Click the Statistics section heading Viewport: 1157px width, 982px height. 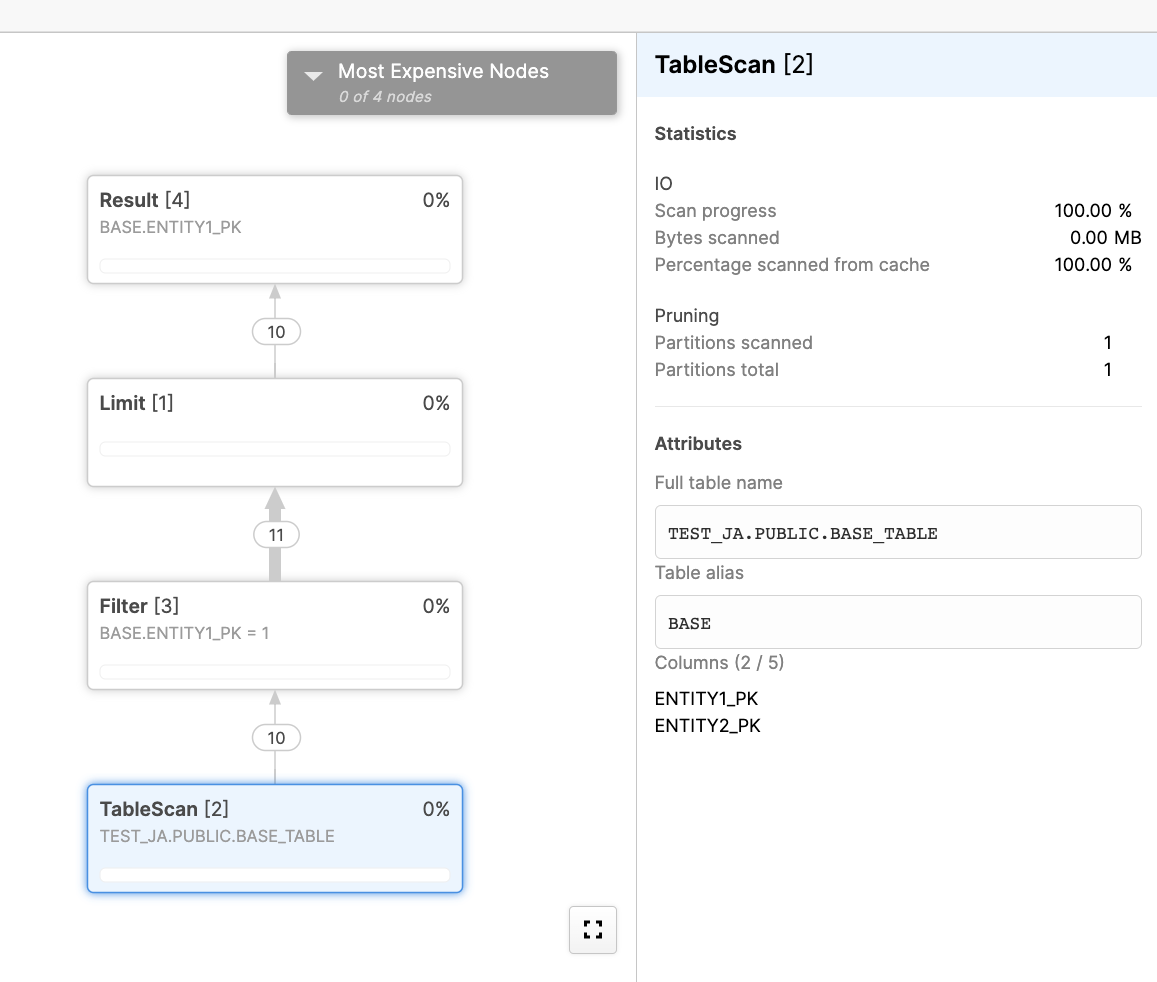point(695,134)
